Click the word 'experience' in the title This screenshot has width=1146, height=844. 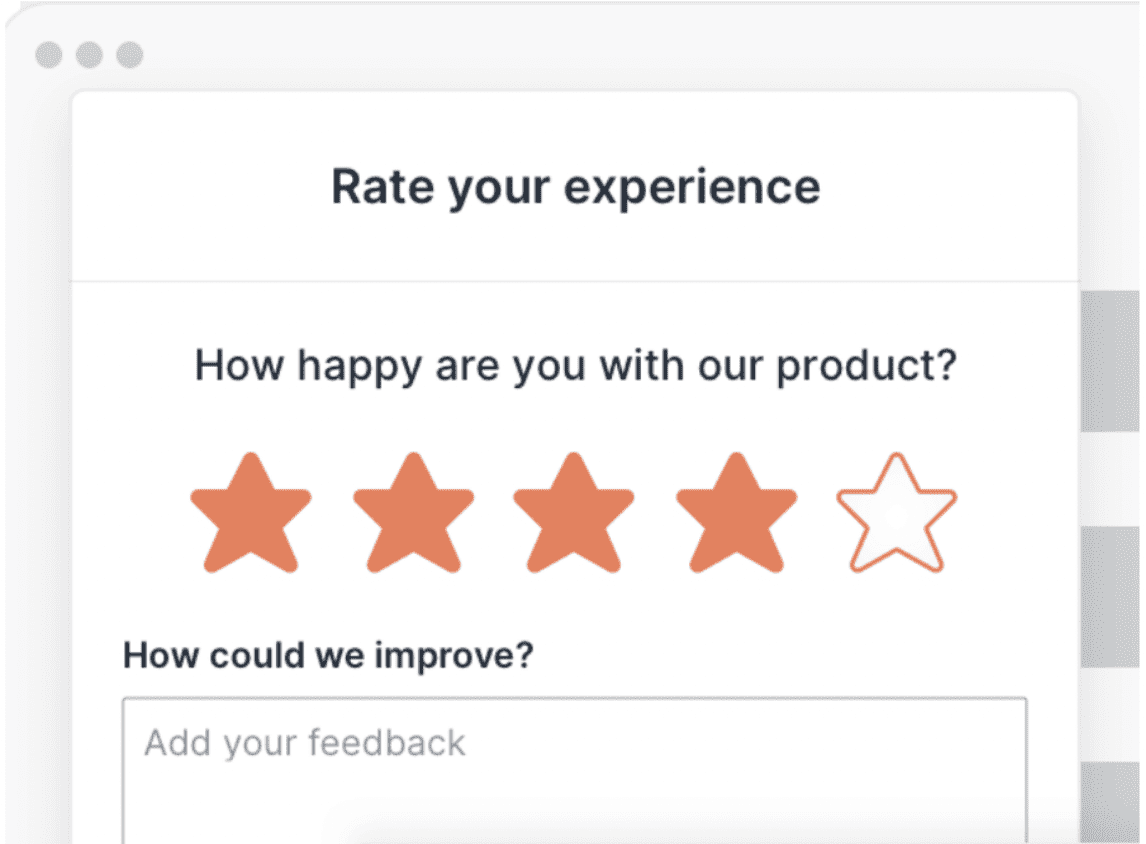[692, 189]
